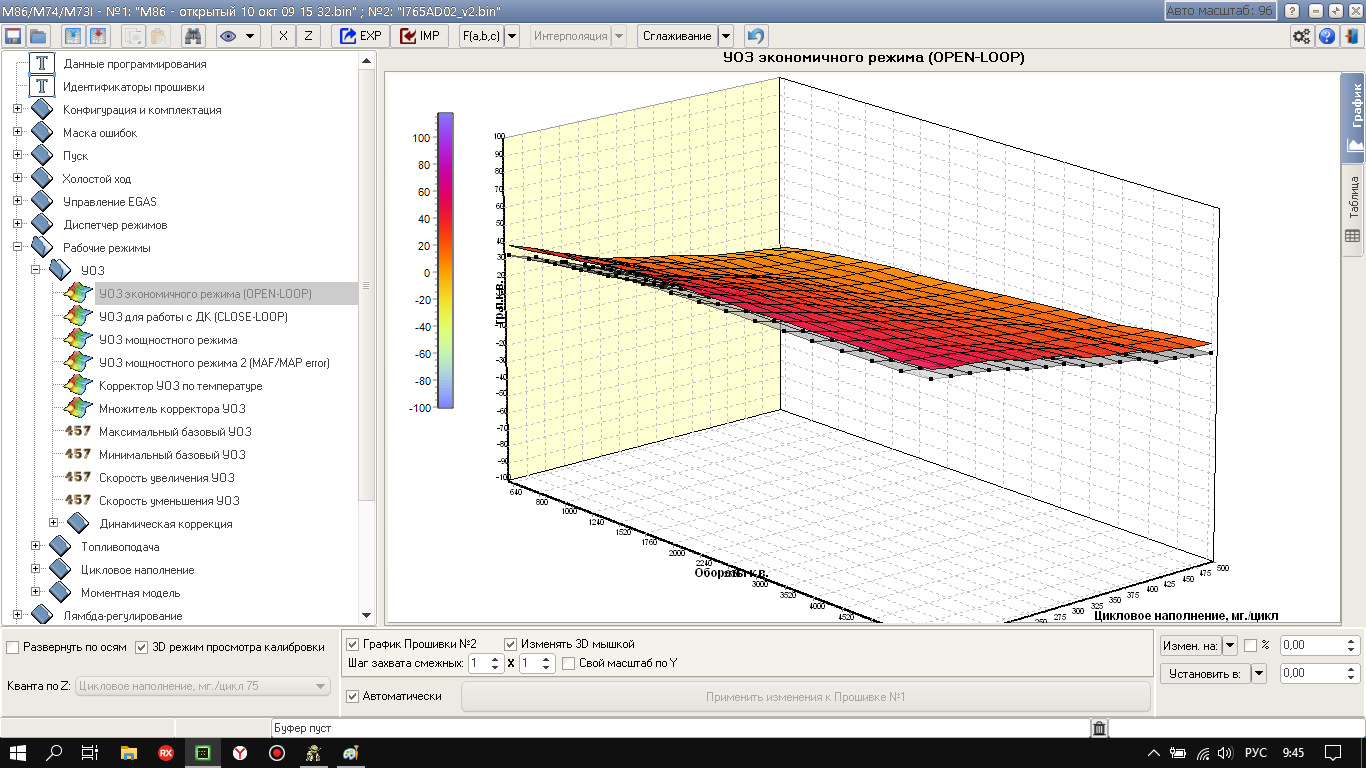Click the exit door icon
1366x768 pixels.
(1352, 36)
